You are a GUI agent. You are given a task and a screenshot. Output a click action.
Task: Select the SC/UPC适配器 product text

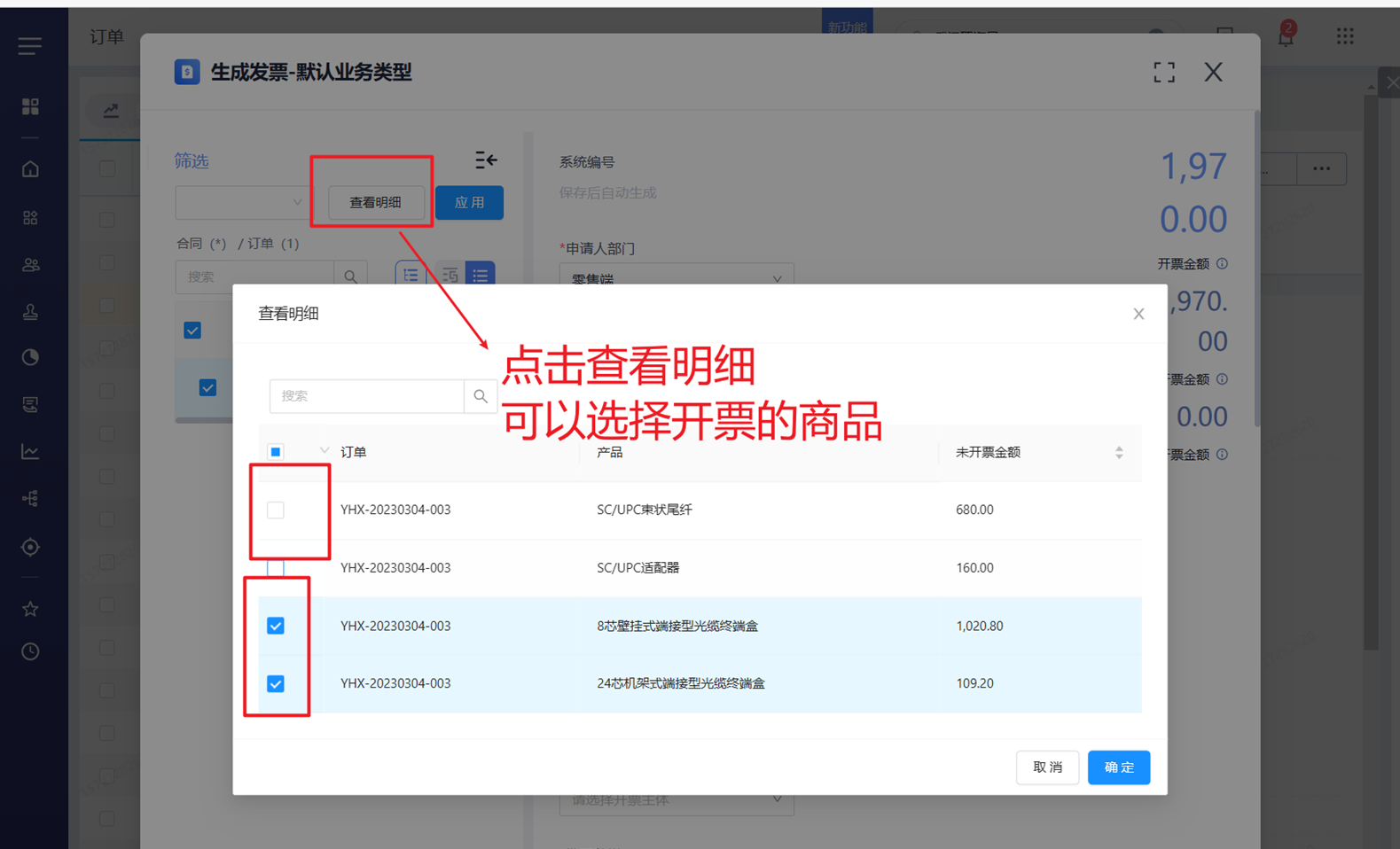pos(638,568)
